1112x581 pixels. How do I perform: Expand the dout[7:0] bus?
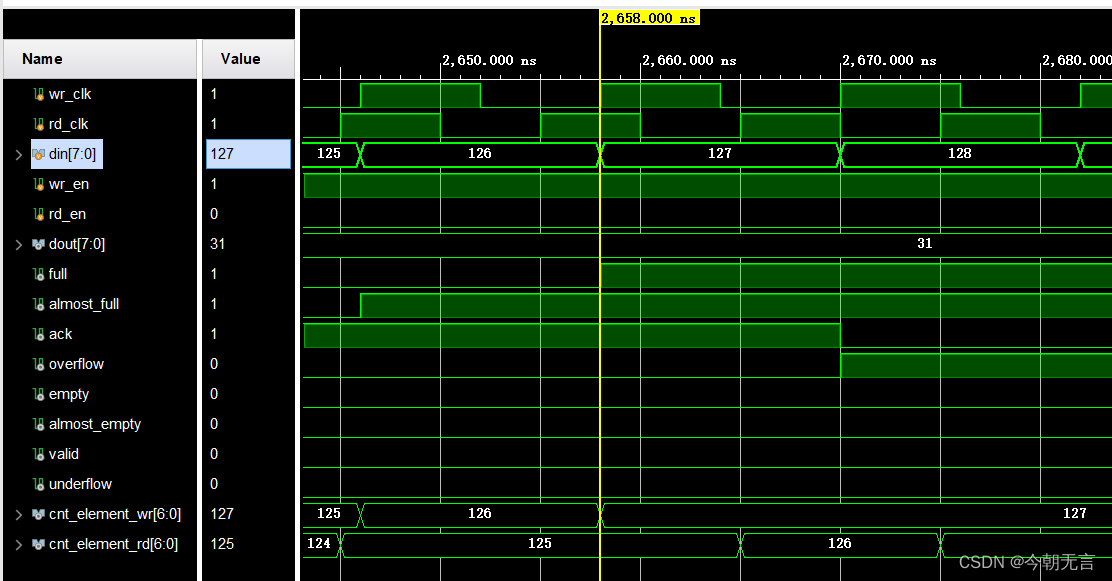(x=19, y=245)
